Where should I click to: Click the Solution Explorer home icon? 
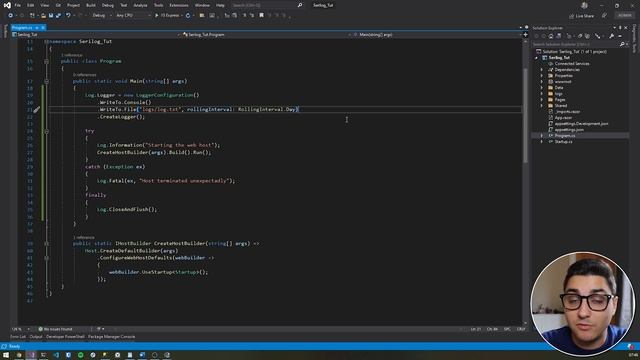point(551,36)
